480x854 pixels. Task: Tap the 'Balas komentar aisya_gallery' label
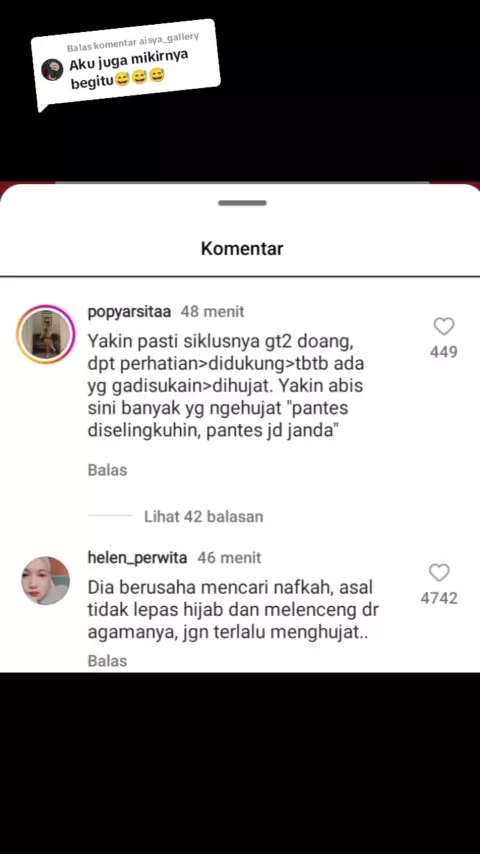133,42
